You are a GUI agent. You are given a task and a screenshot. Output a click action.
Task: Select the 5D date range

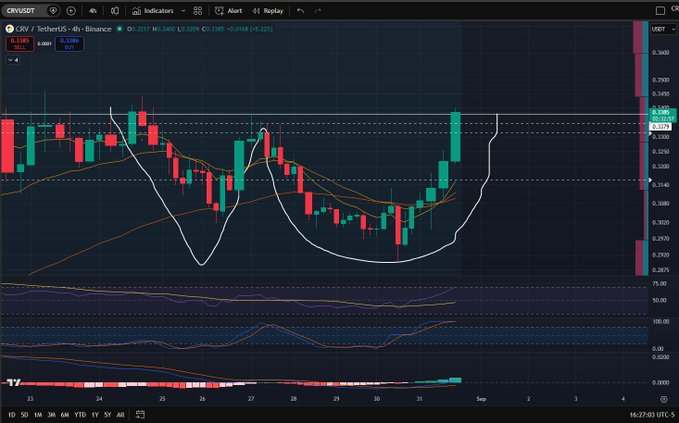tap(24, 415)
